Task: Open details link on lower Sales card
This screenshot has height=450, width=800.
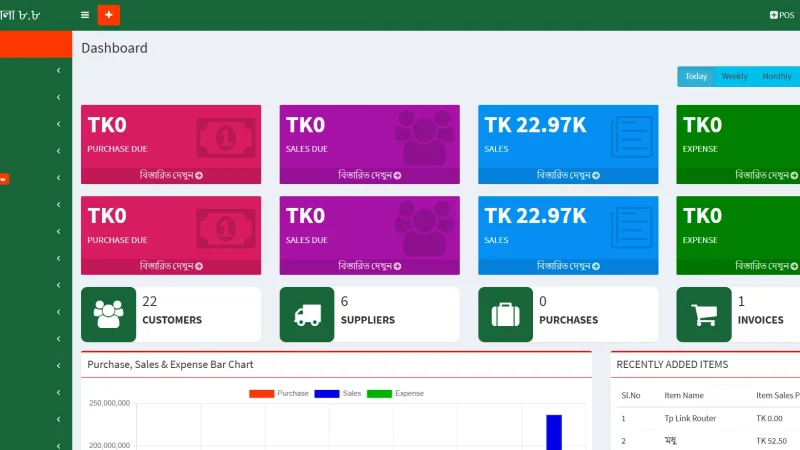Action: pos(568,266)
